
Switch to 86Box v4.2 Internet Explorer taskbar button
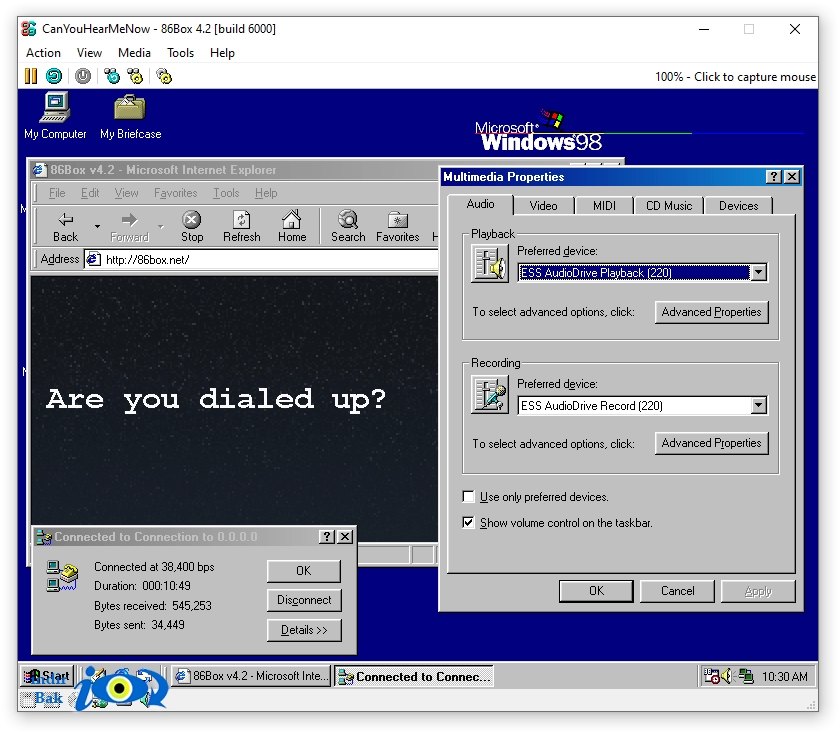[x=251, y=676]
